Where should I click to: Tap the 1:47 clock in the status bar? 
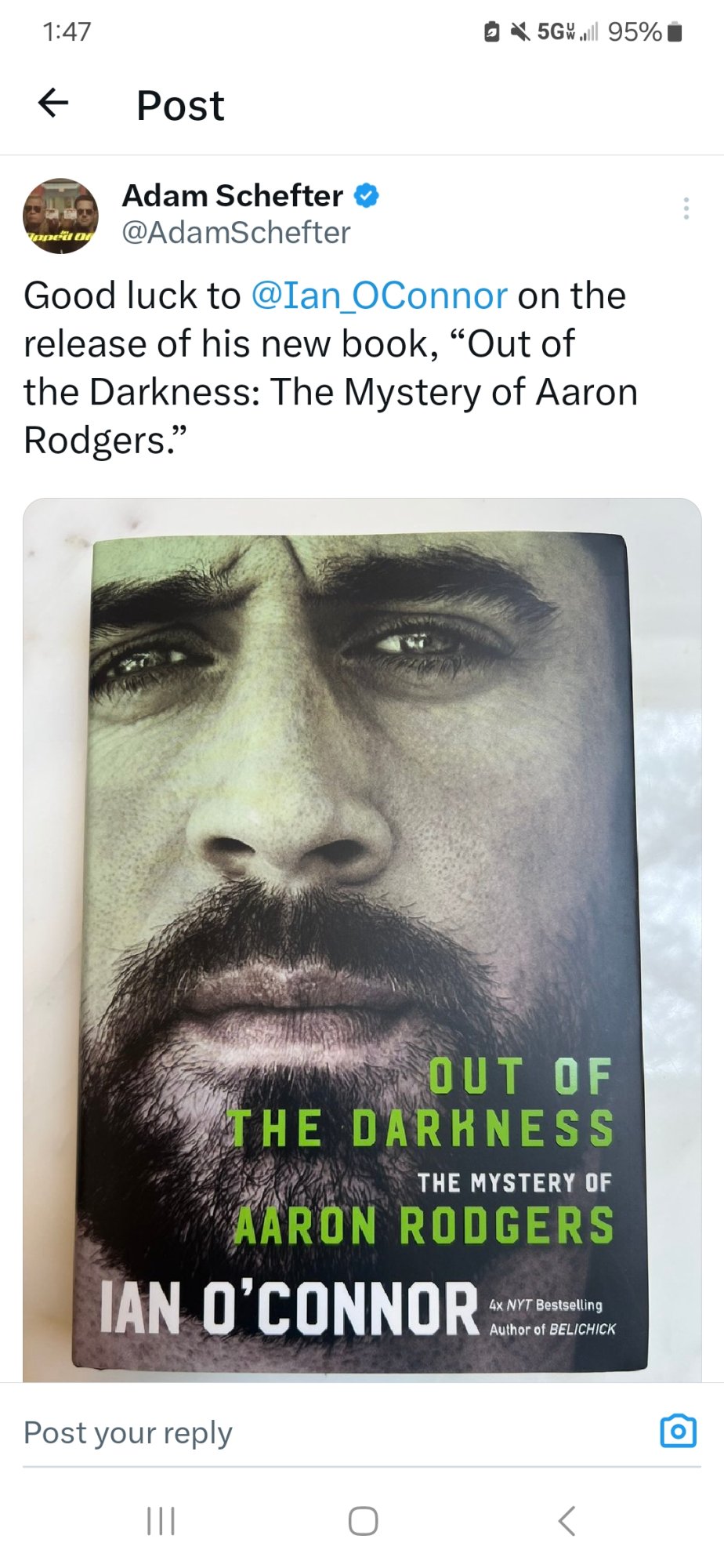67,31
